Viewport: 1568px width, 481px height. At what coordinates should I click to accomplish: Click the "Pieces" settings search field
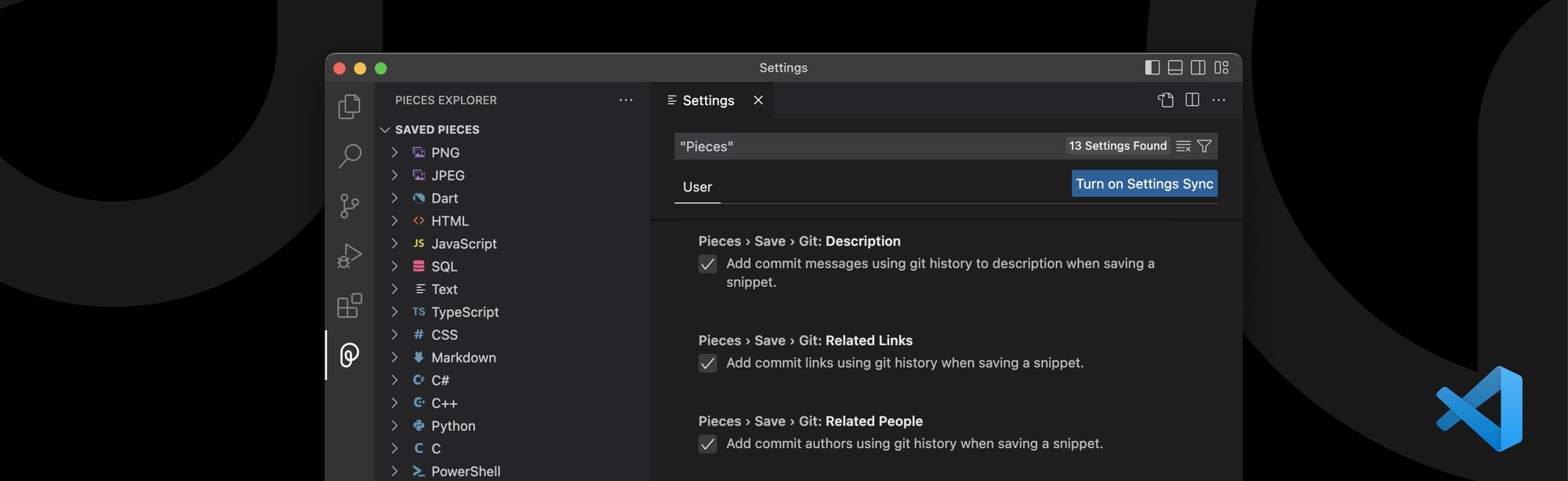click(x=862, y=147)
